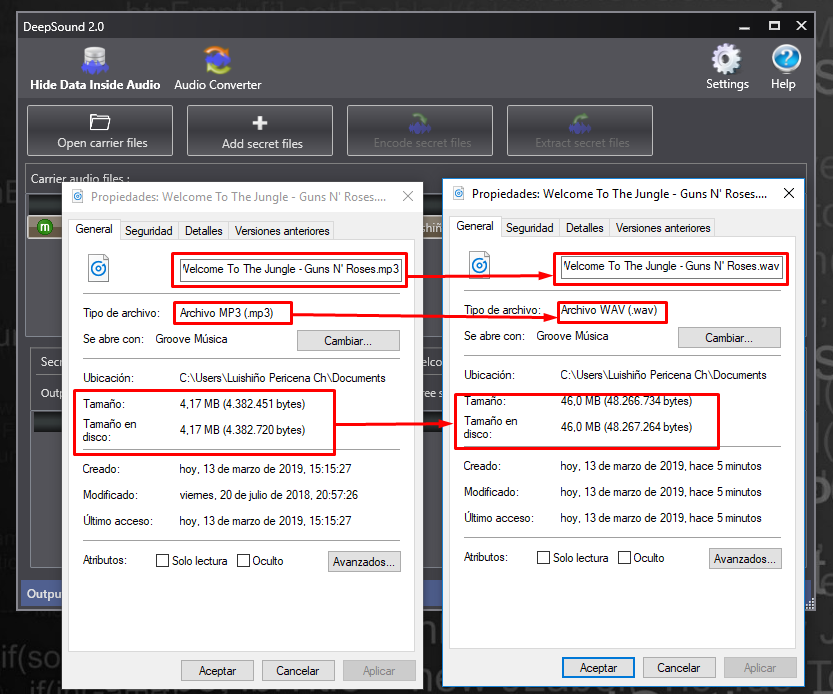Close the DeepSound 2.0 window
The image size is (833, 694).
(x=802, y=26)
